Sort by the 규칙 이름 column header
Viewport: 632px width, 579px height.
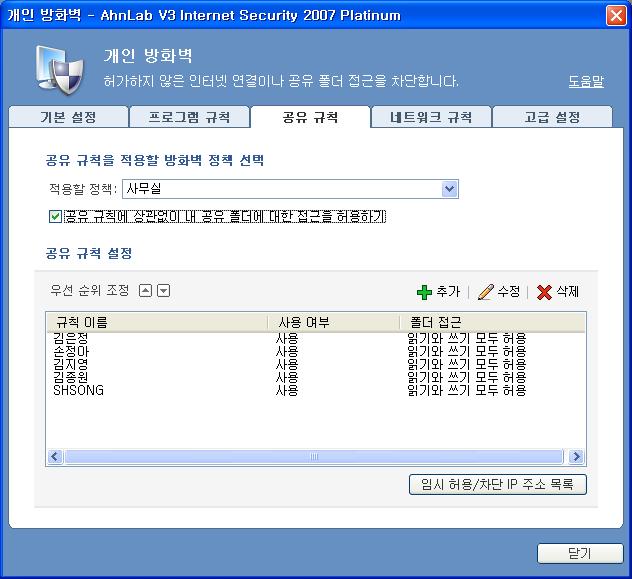(157, 322)
